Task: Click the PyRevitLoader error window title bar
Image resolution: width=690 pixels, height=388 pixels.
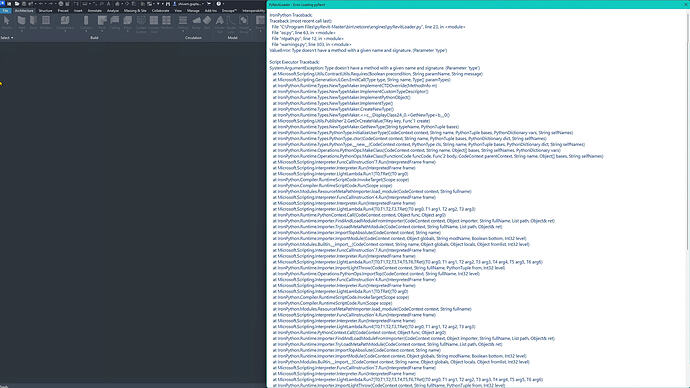Action: click(x=477, y=4)
